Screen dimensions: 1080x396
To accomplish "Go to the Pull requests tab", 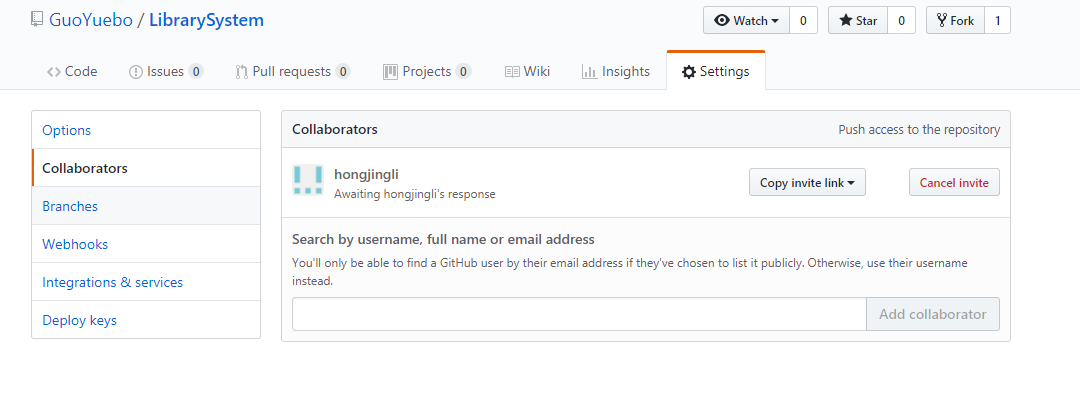I will 293,72.
